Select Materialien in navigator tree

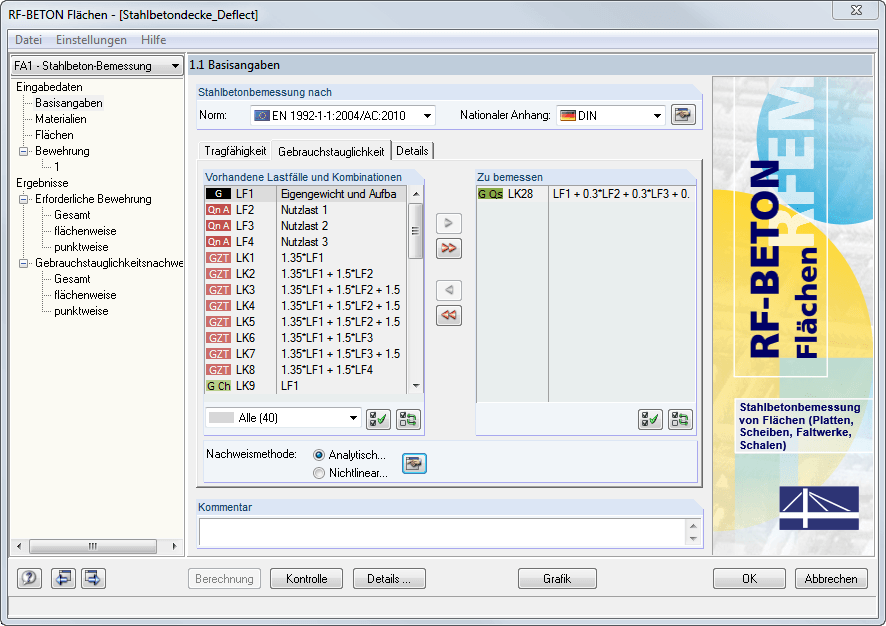60,119
